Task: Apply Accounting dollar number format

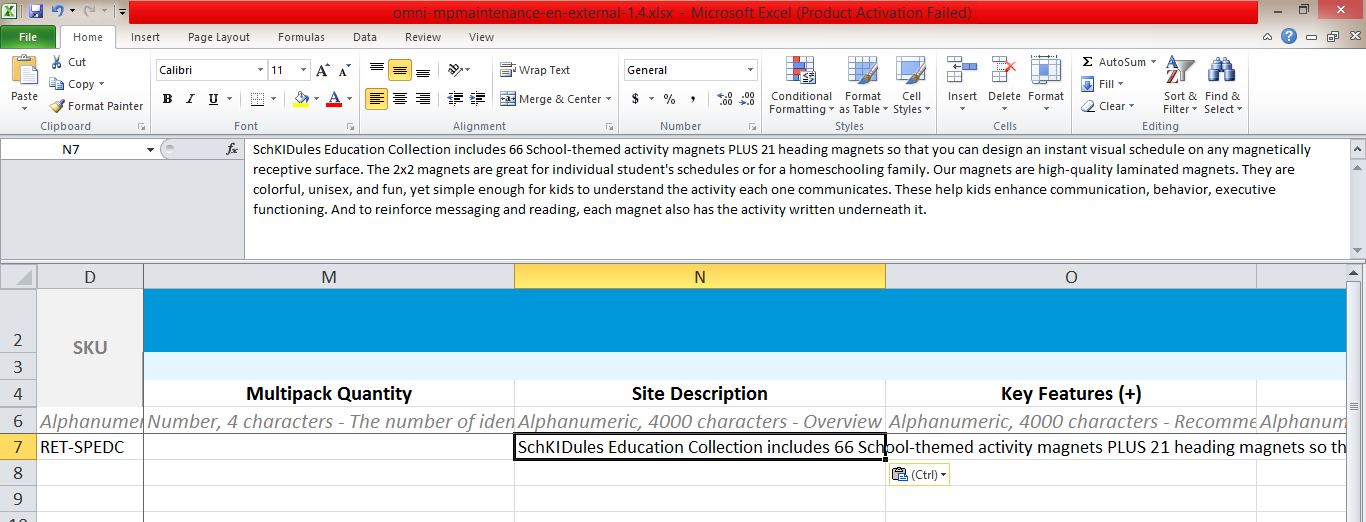Action: pyautogui.click(x=635, y=99)
